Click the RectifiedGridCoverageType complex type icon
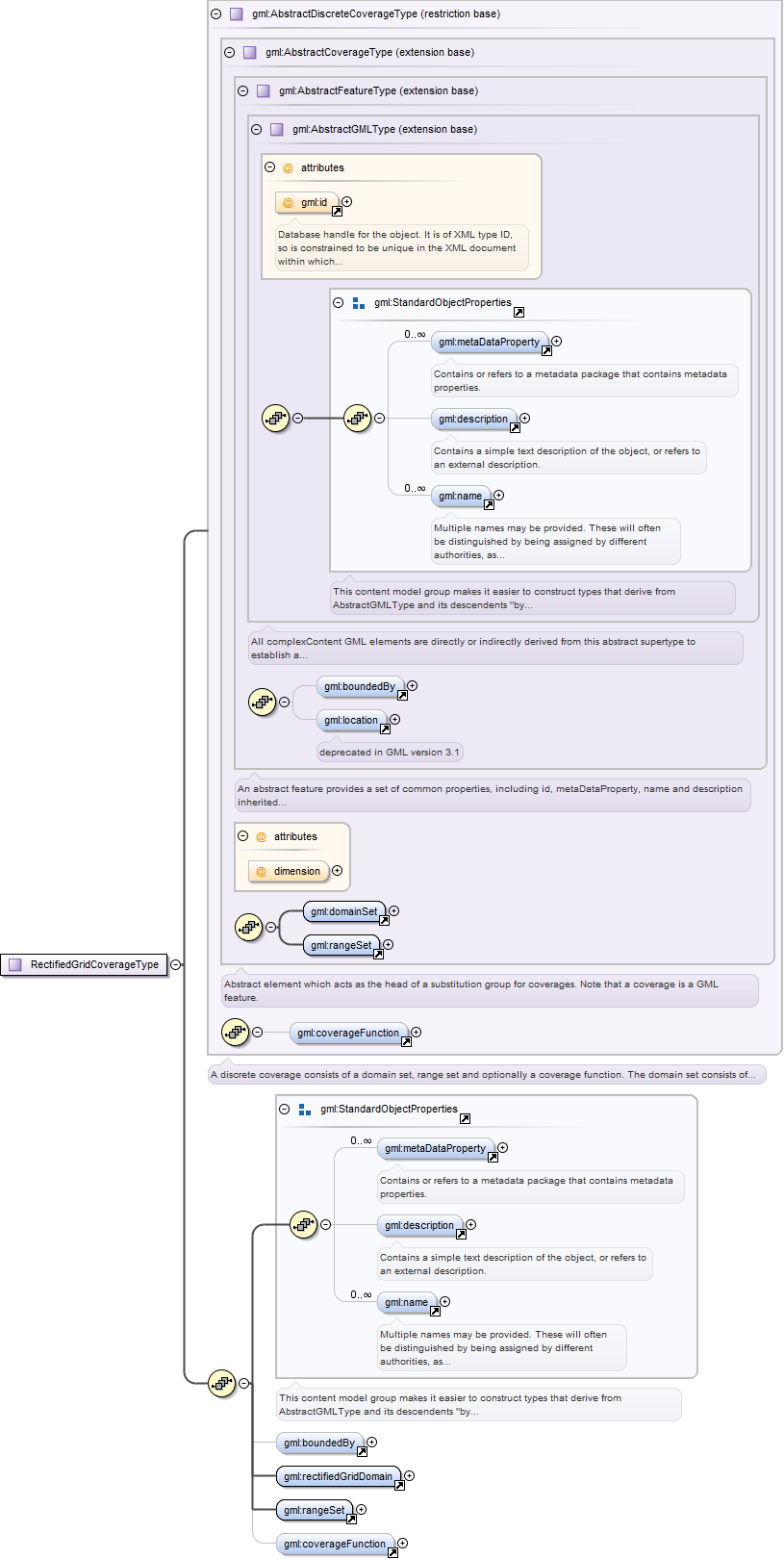This screenshot has width=784, height=1559. pos(14,964)
